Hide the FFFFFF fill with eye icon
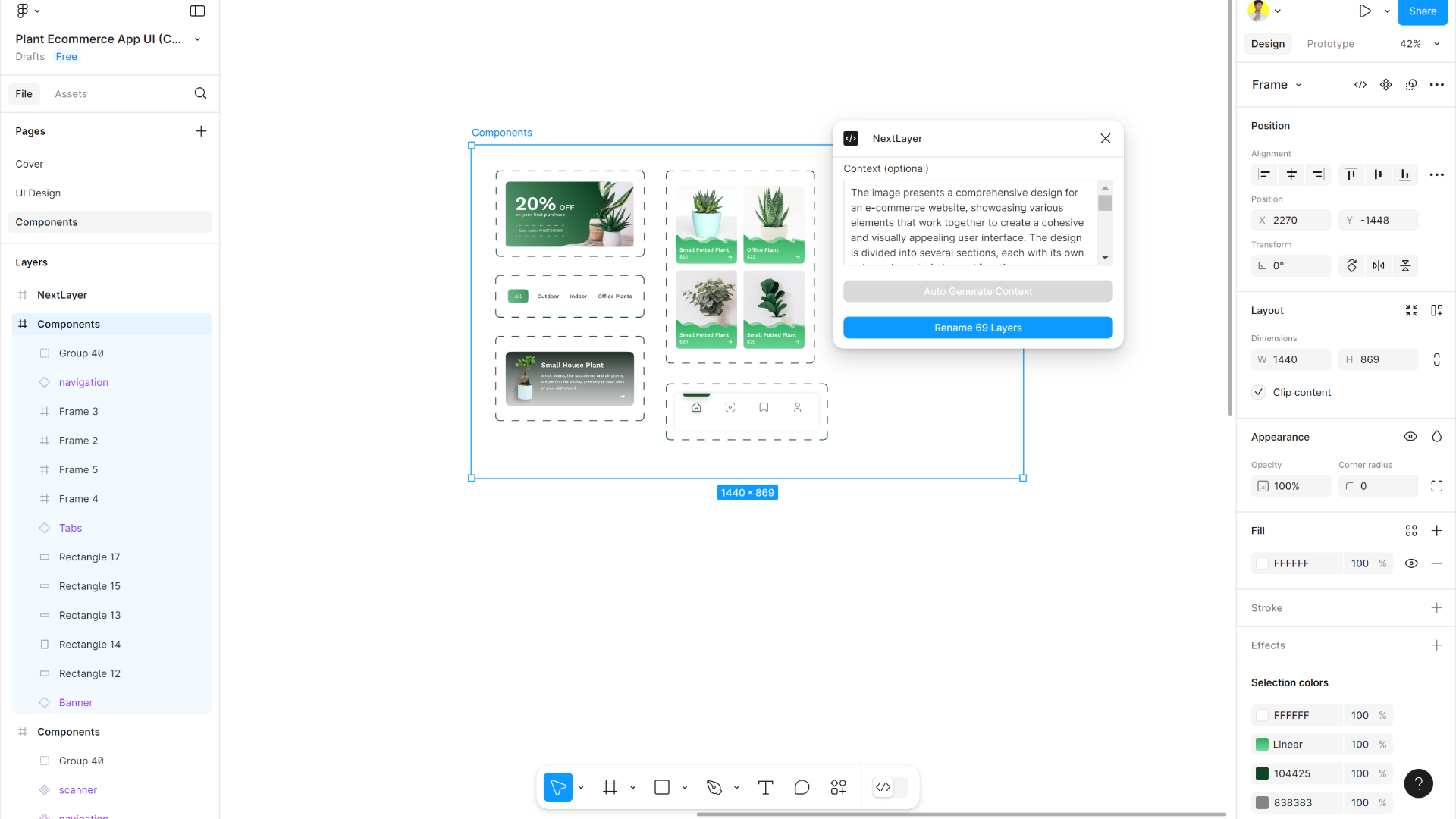 [1410, 563]
